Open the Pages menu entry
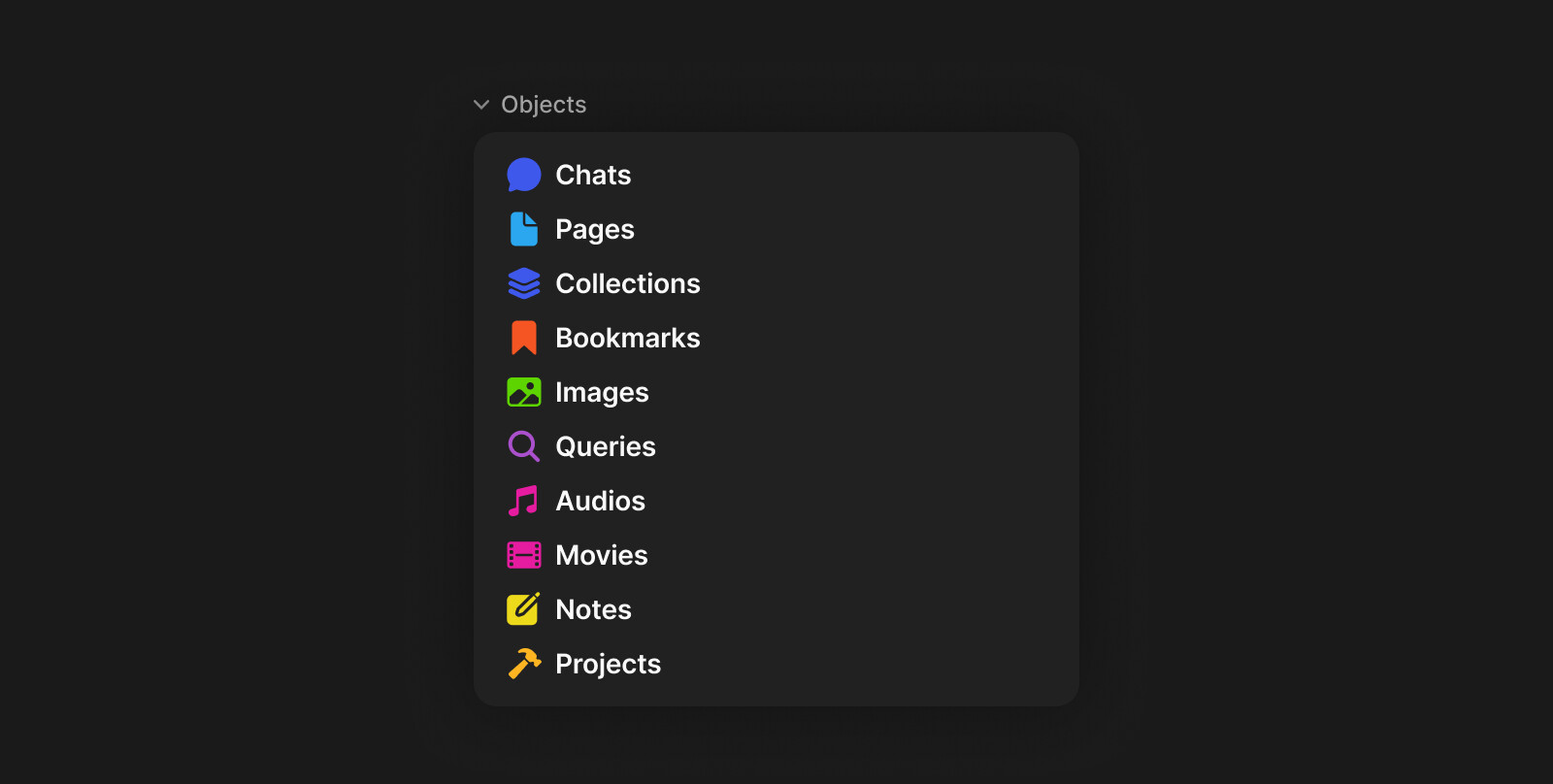The height and width of the screenshot is (784, 1553). point(595,229)
